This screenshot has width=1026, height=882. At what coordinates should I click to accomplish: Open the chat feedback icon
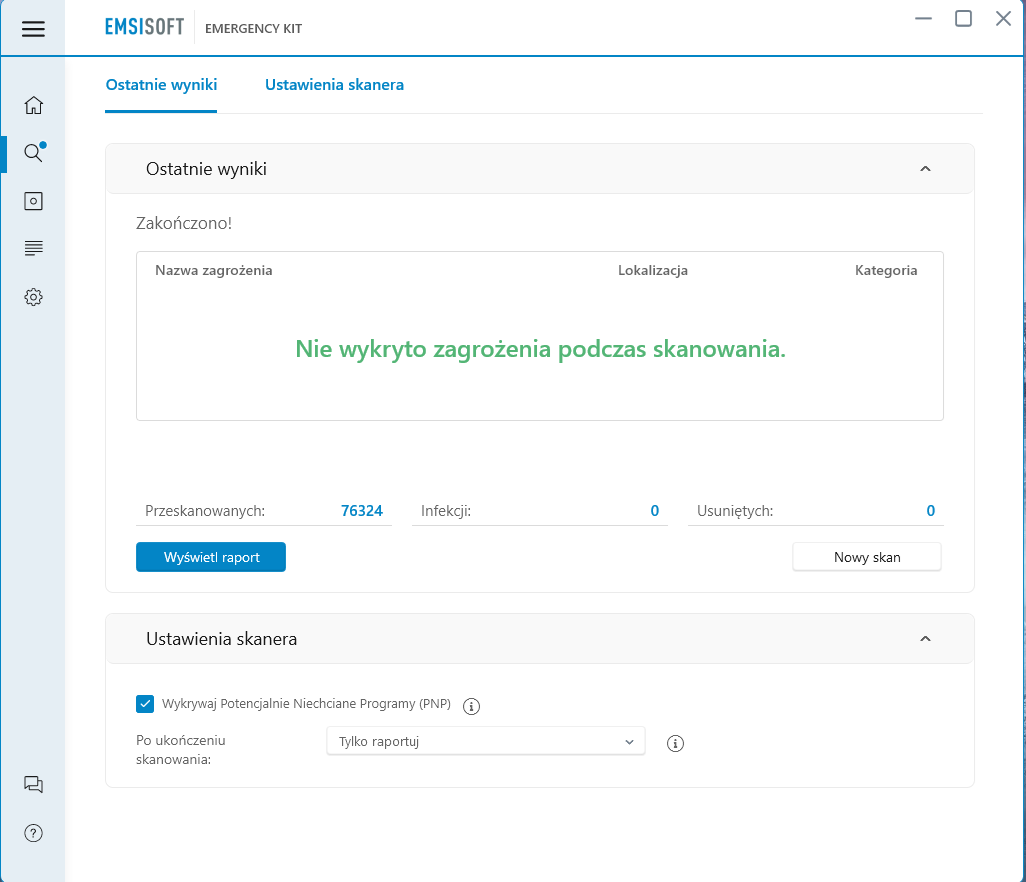pyautogui.click(x=33, y=784)
